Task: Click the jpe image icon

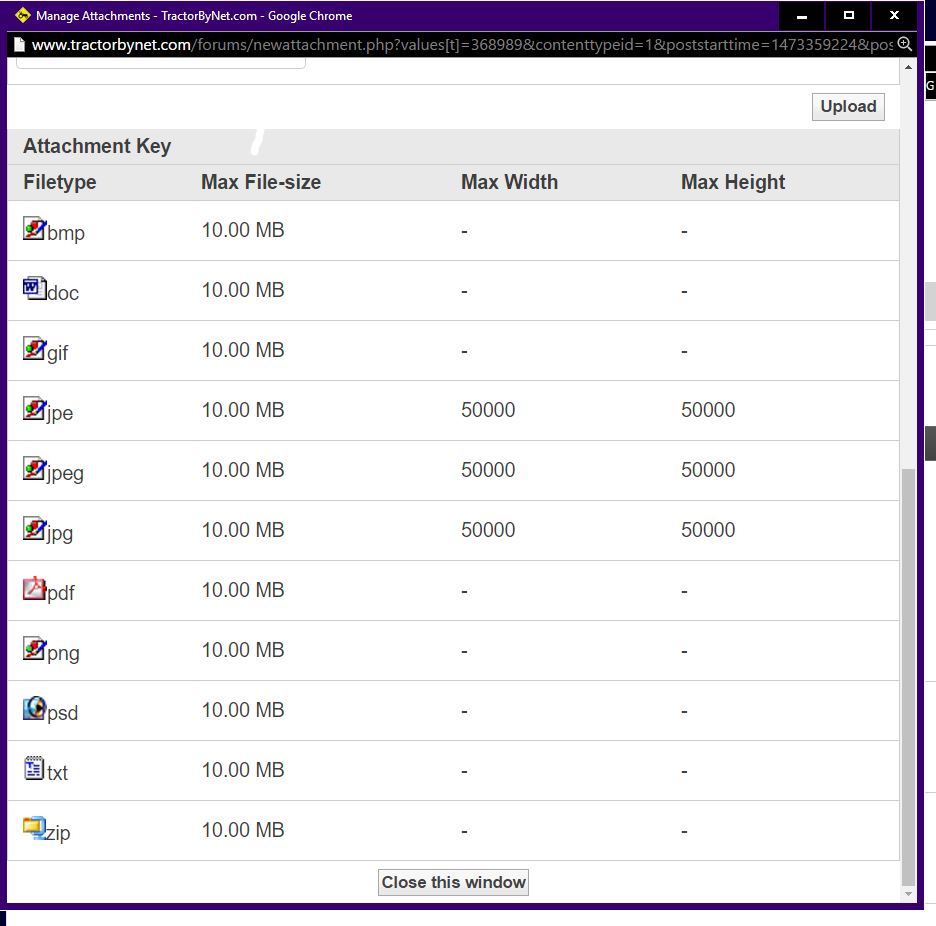Action: point(34,408)
